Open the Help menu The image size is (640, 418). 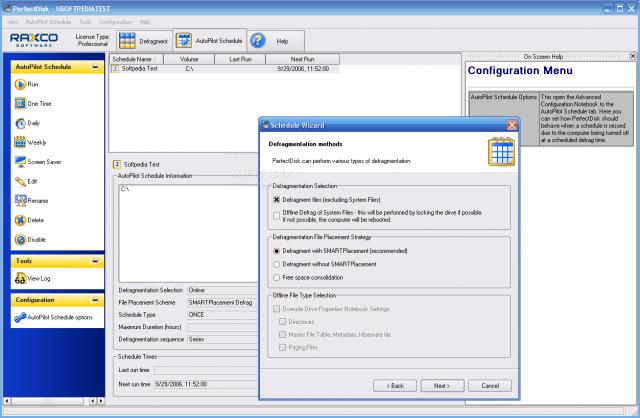click(x=145, y=22)
